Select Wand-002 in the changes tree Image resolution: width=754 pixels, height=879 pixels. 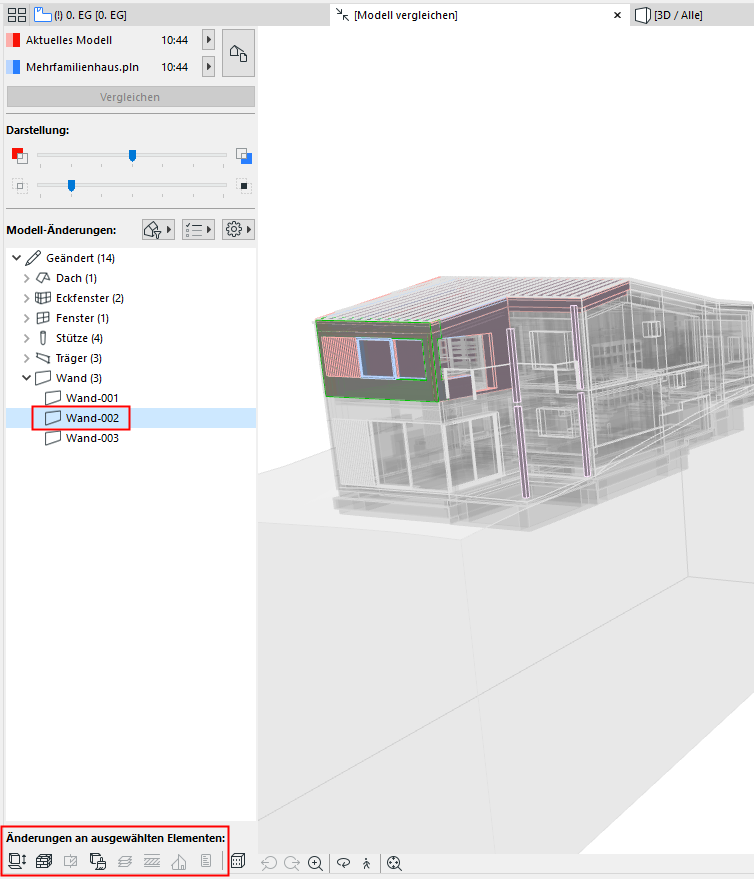[x=92, y=418]
